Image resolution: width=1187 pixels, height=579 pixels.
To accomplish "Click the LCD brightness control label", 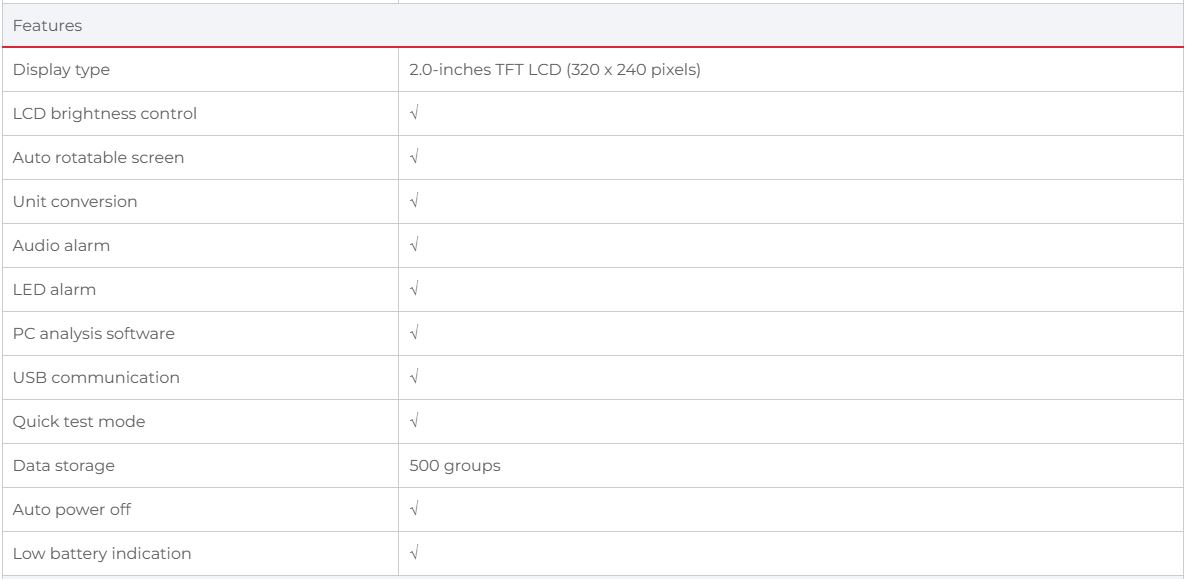I will pyautogui.click(x=105, y=114).
